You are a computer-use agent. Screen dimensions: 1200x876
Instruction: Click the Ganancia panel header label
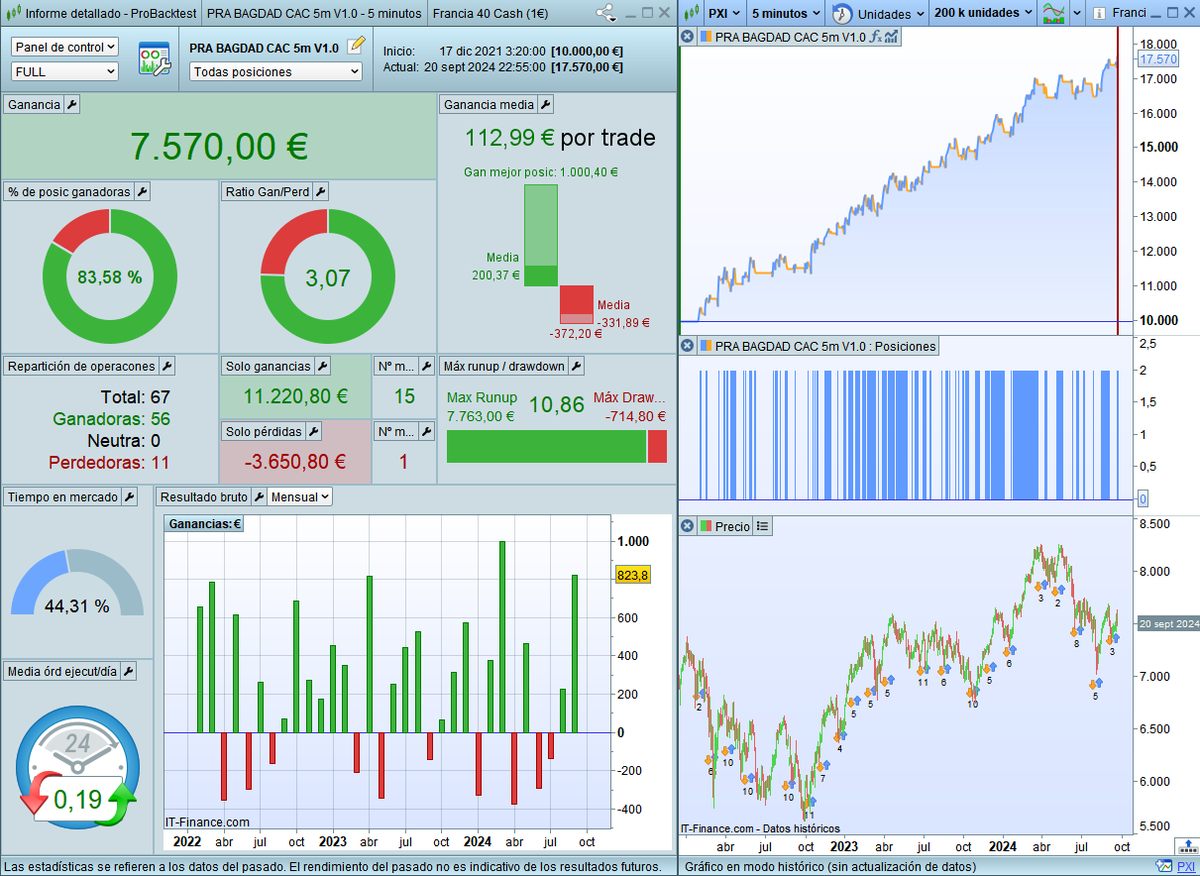34,104
